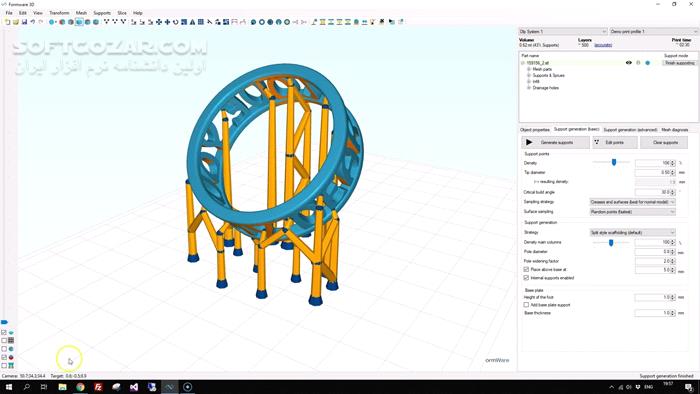Toggle the part visibility eye icon
Screen dimensions: 700x394
[x=629, y=63]
